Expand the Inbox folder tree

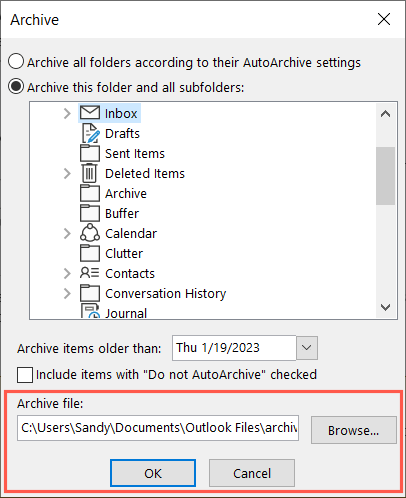coord(67,113)
